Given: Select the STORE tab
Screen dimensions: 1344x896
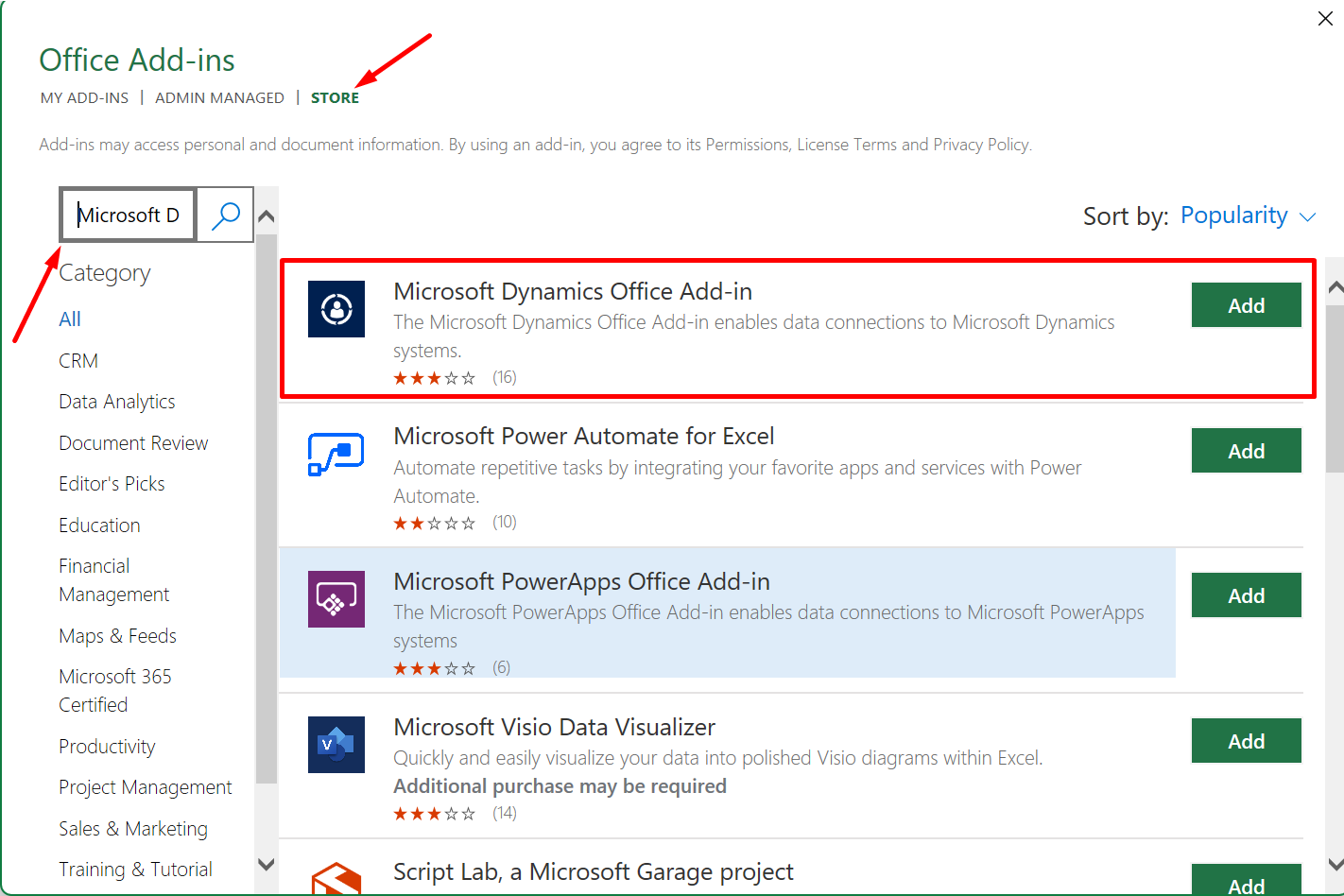Looking at the screenshot, I should [335, 97].
